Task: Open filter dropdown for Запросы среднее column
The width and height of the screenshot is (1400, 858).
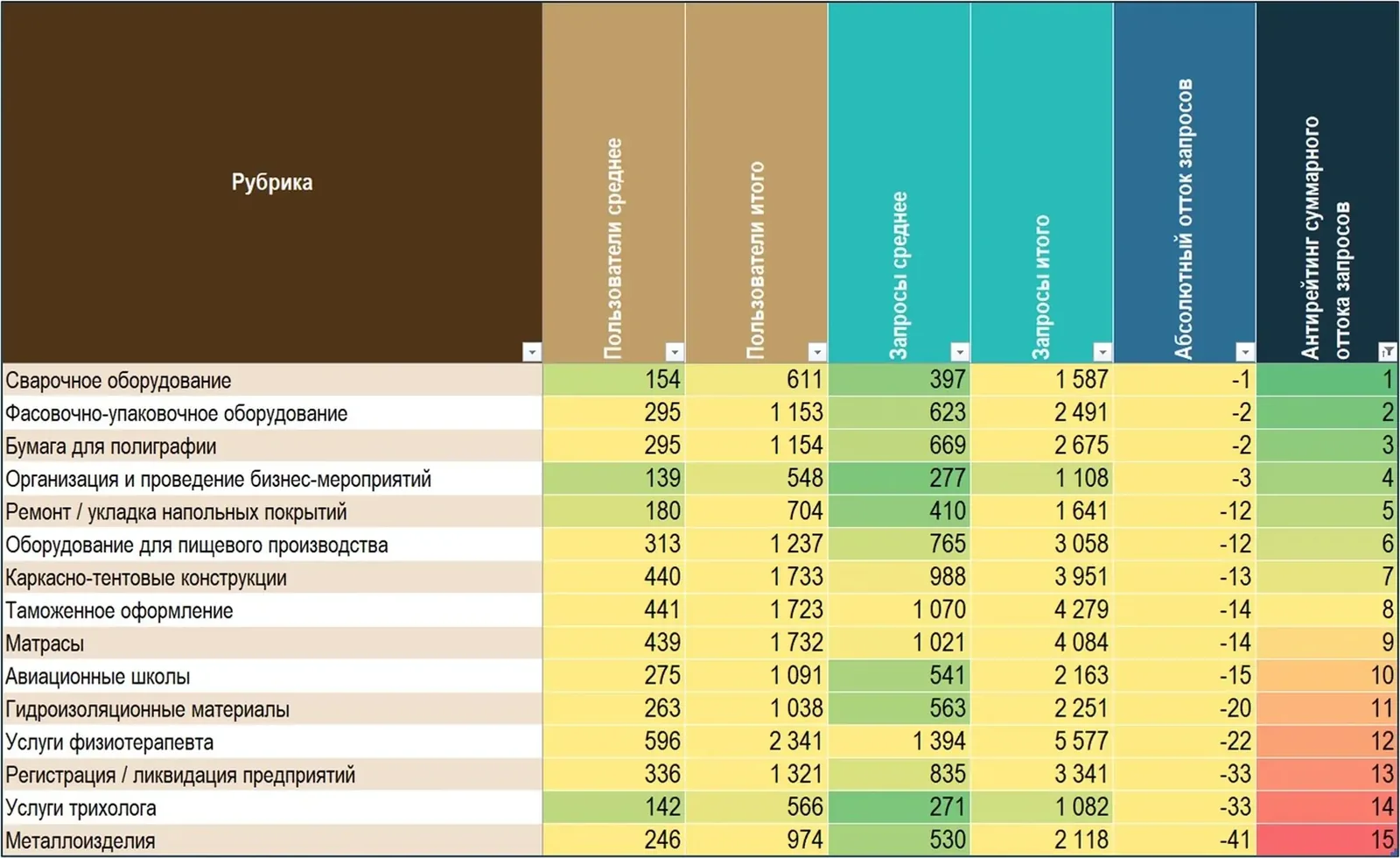Action: (x=959, y=352)
